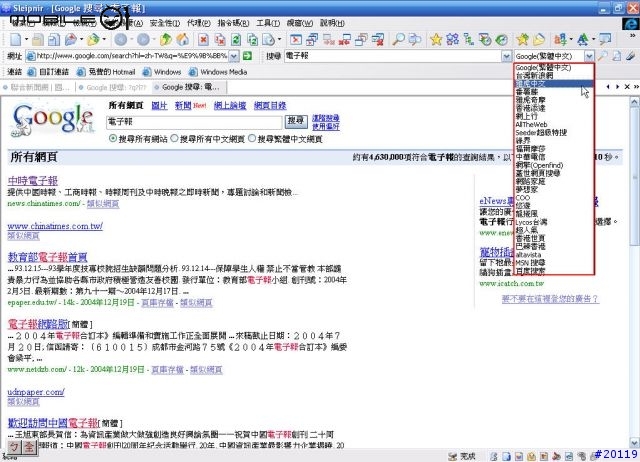
Task: Click the cascade windows icon in the toolbar
Action: tap(361, 40)
